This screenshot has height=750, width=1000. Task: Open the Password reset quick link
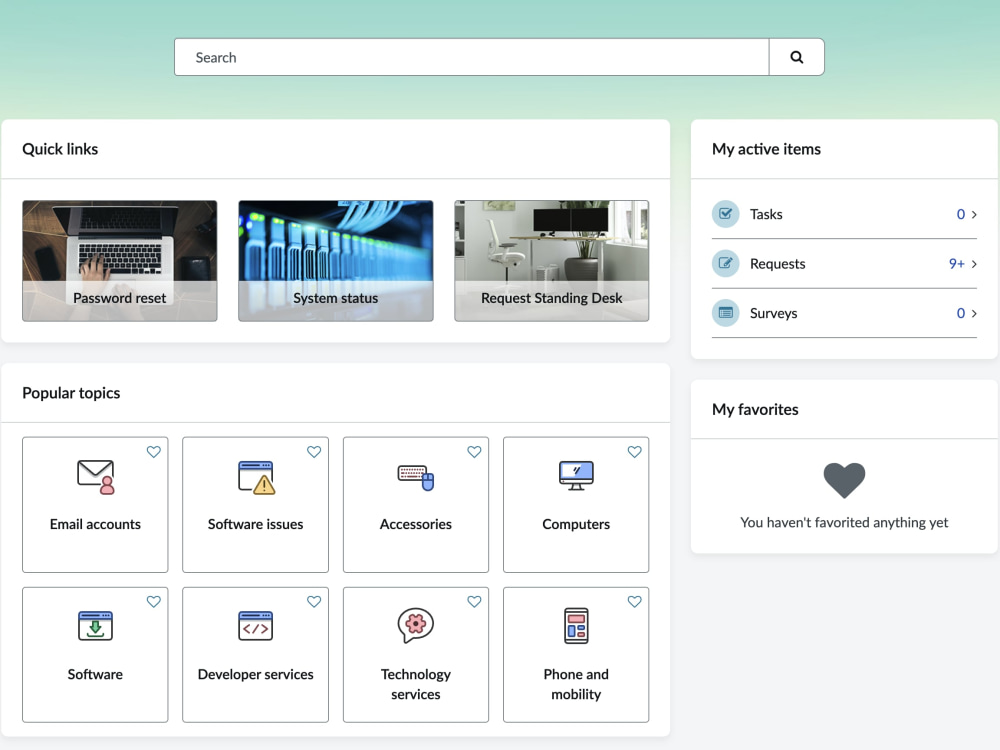pos(120,261)
